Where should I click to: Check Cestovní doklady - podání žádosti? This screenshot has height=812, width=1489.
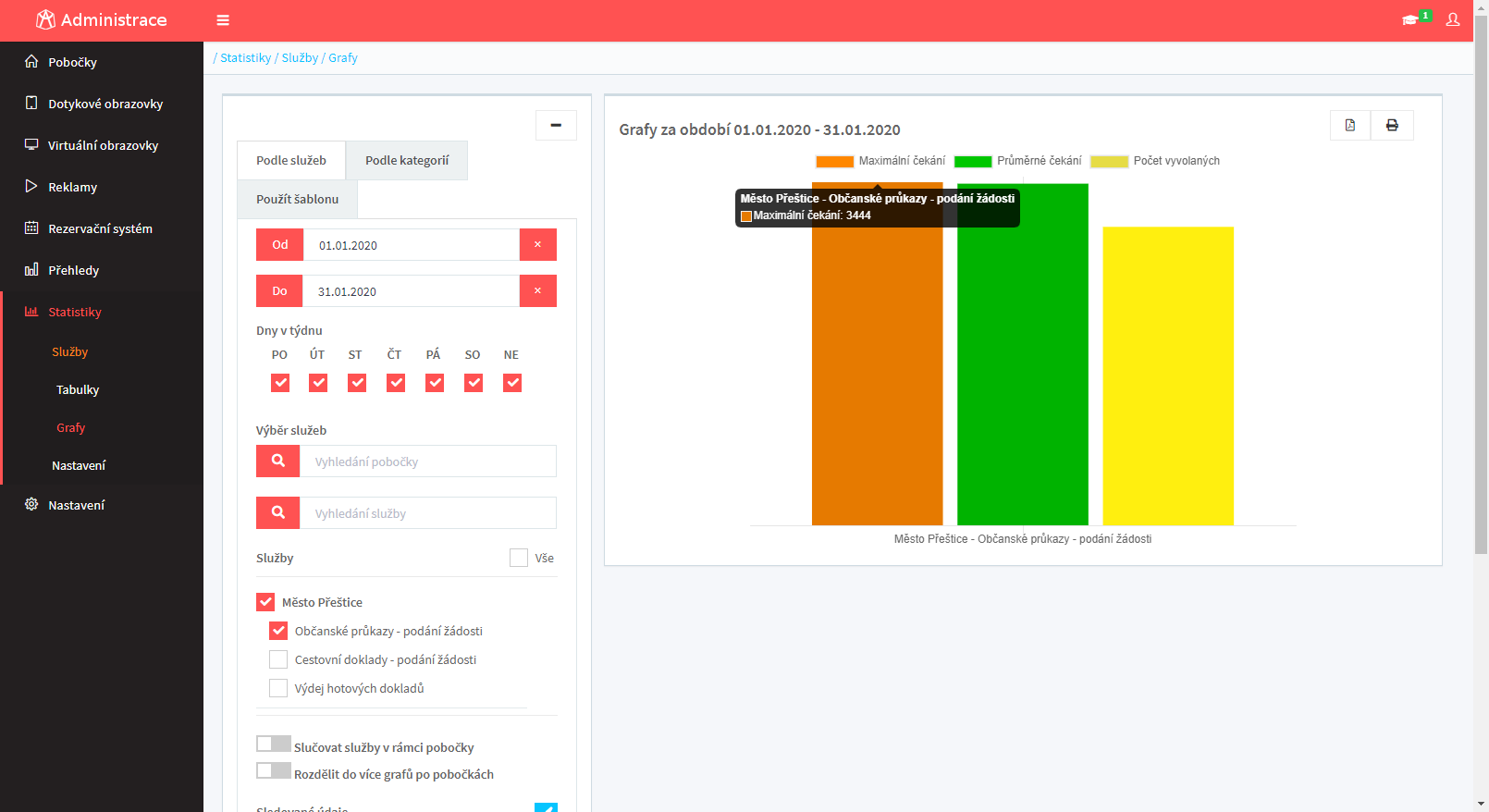(x=278, y=659)
